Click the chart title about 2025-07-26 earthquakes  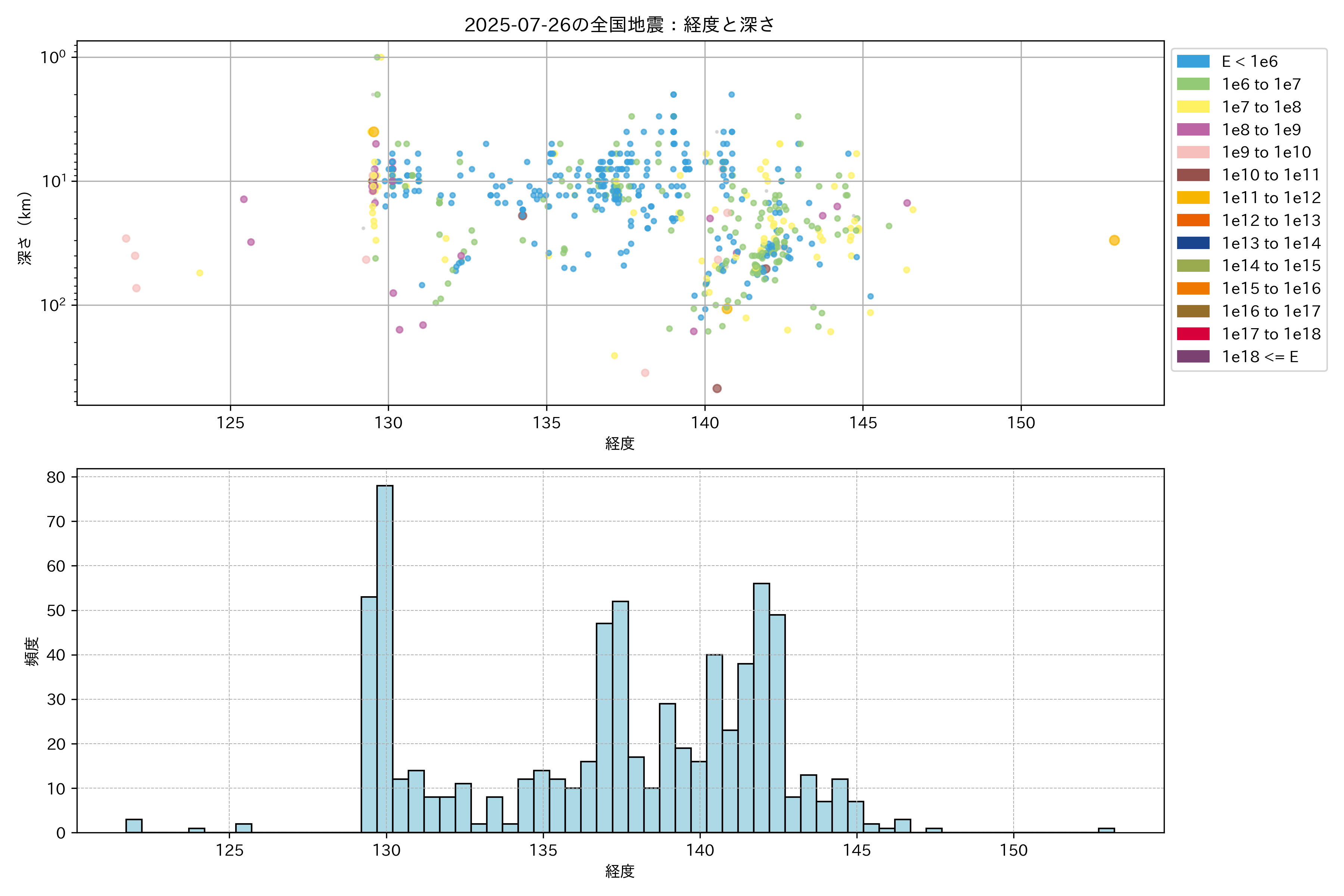619,25
